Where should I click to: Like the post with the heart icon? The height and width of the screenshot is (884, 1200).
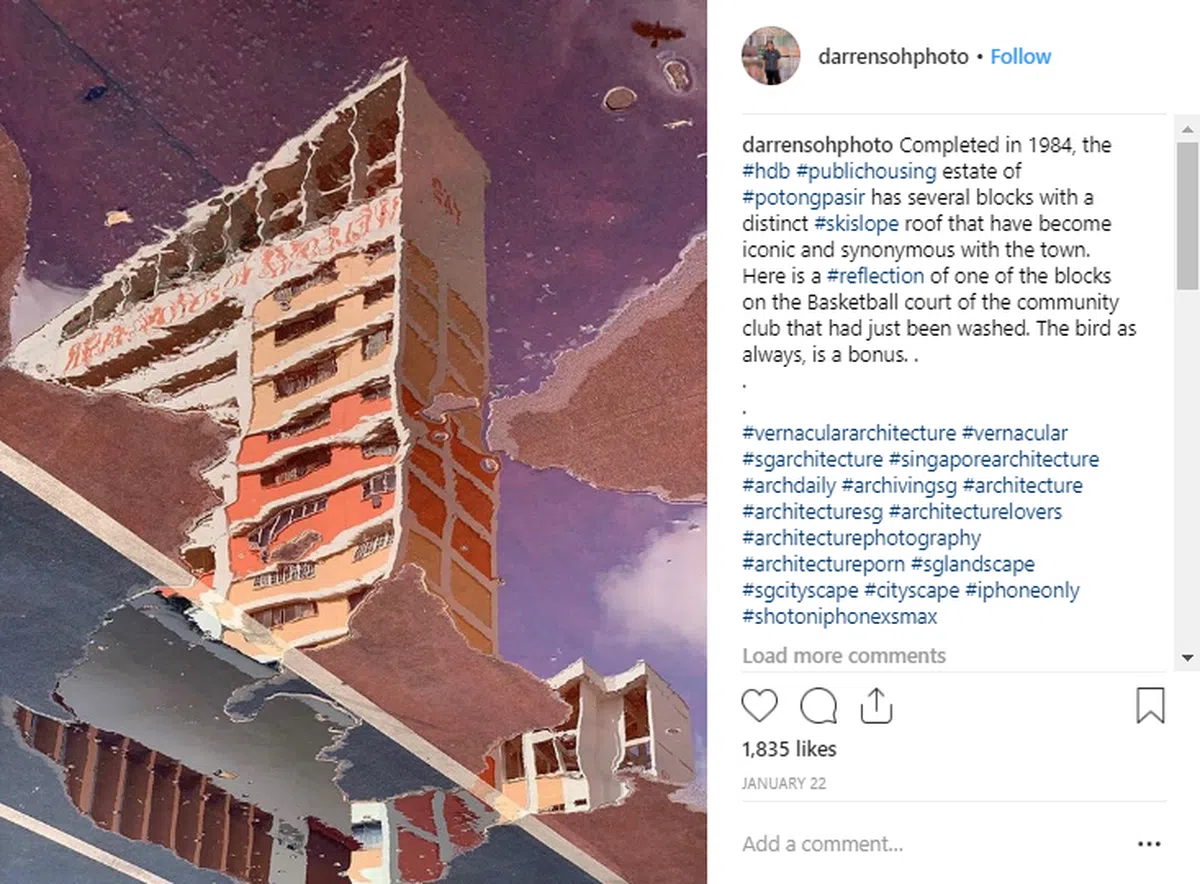click(760, 706)
